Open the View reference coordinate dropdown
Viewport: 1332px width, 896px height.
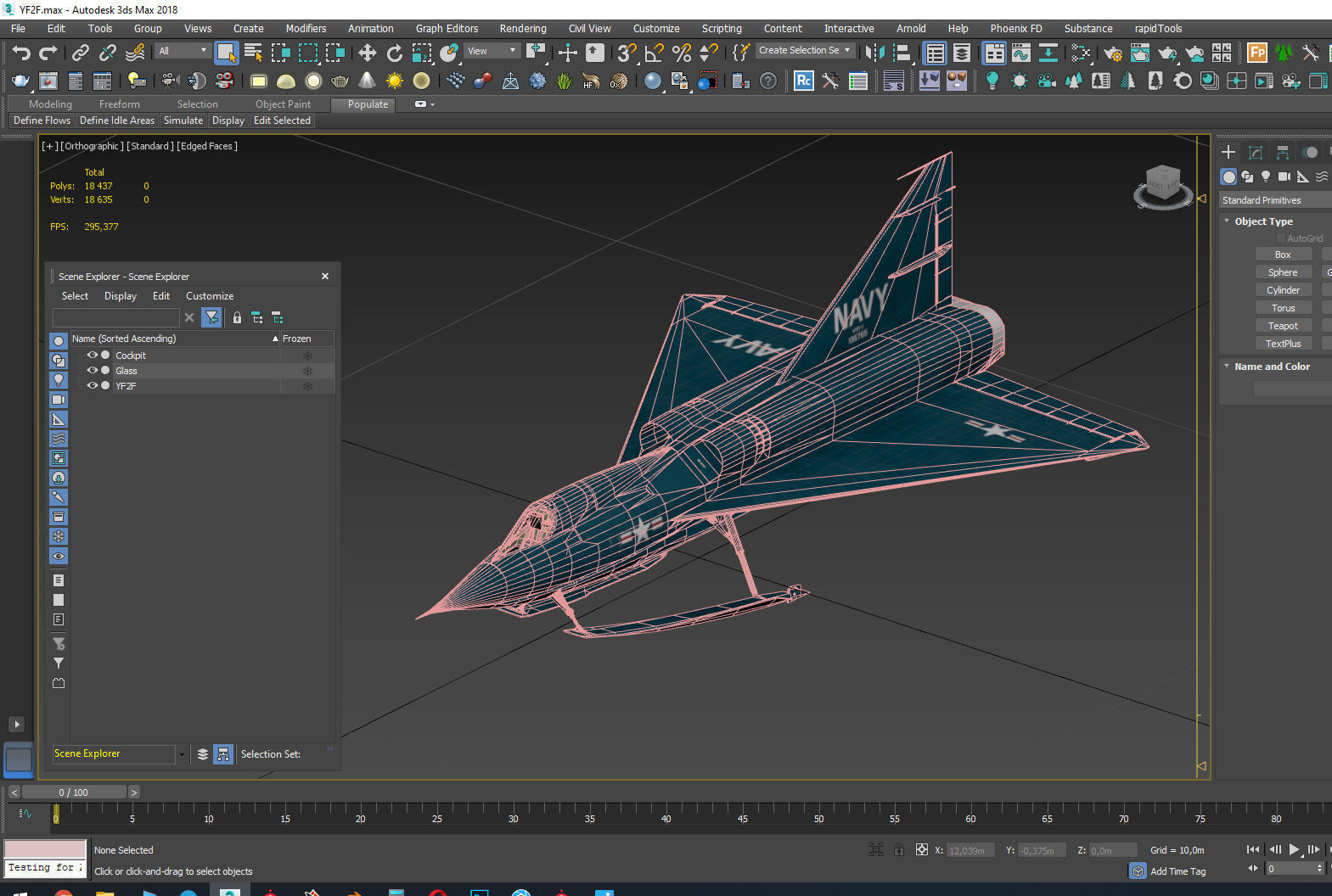[492, 51]
